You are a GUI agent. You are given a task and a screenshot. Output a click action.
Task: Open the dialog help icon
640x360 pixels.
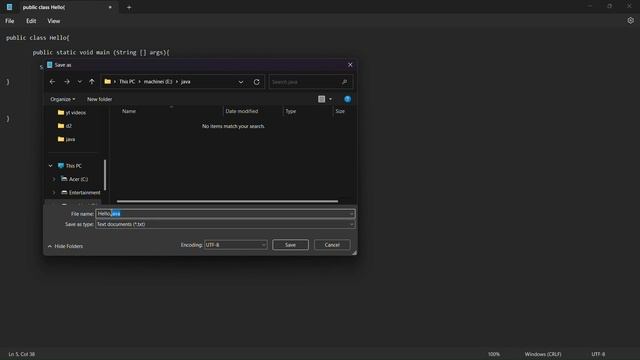tap(347, 99)
